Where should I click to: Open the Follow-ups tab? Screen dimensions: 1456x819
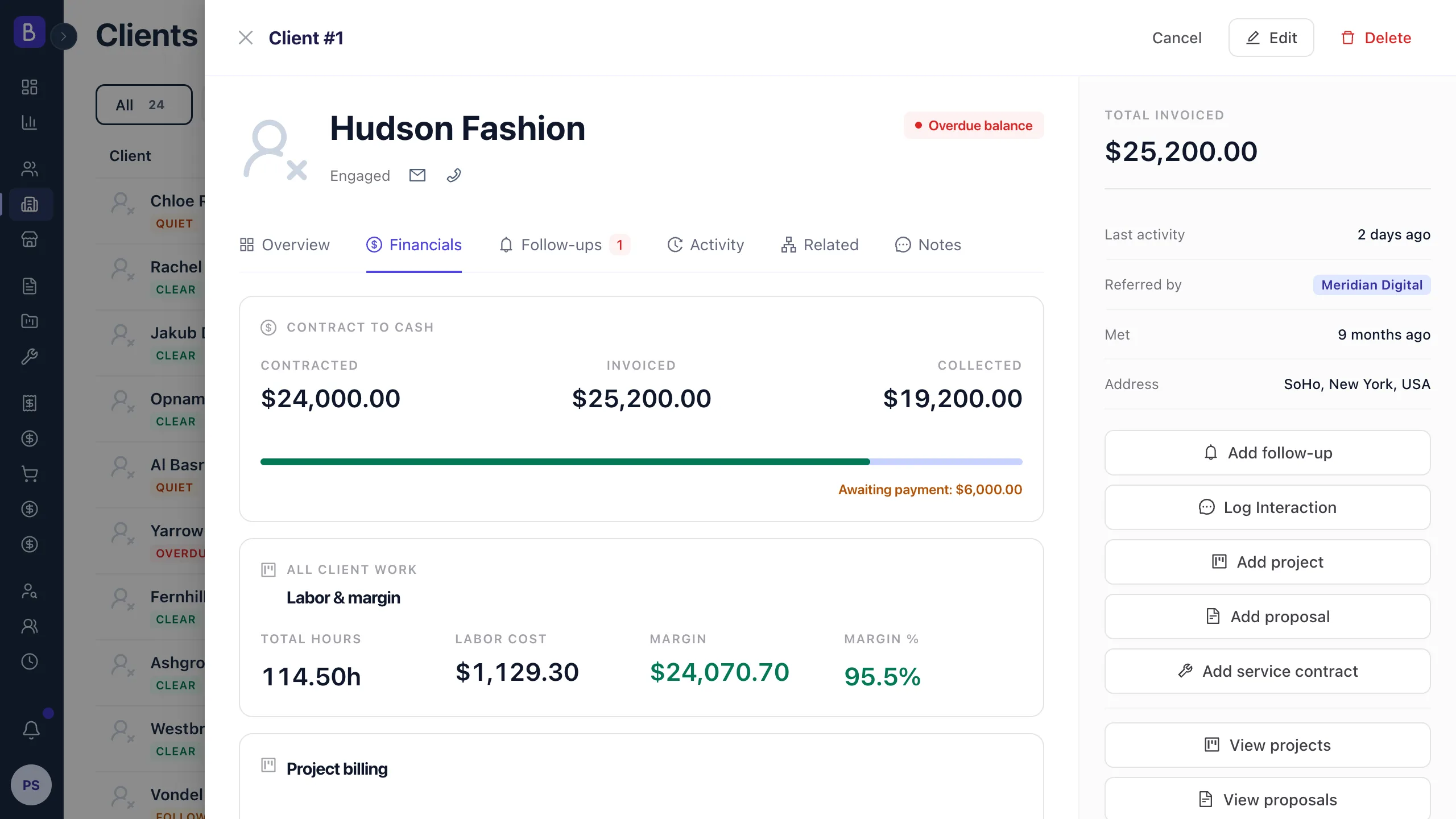tap(564, 245)
